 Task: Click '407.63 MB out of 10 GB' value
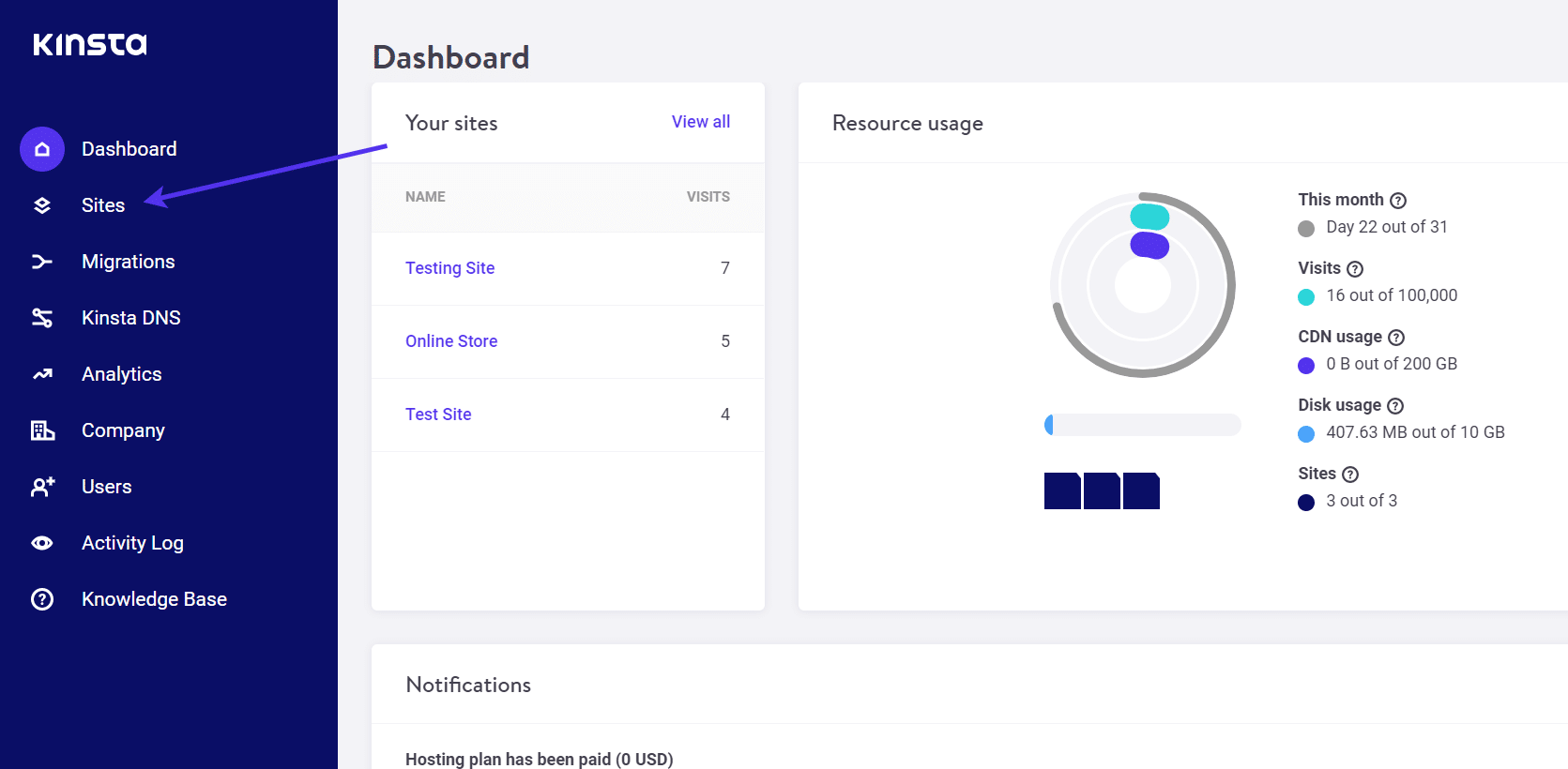click(1415, 432)
